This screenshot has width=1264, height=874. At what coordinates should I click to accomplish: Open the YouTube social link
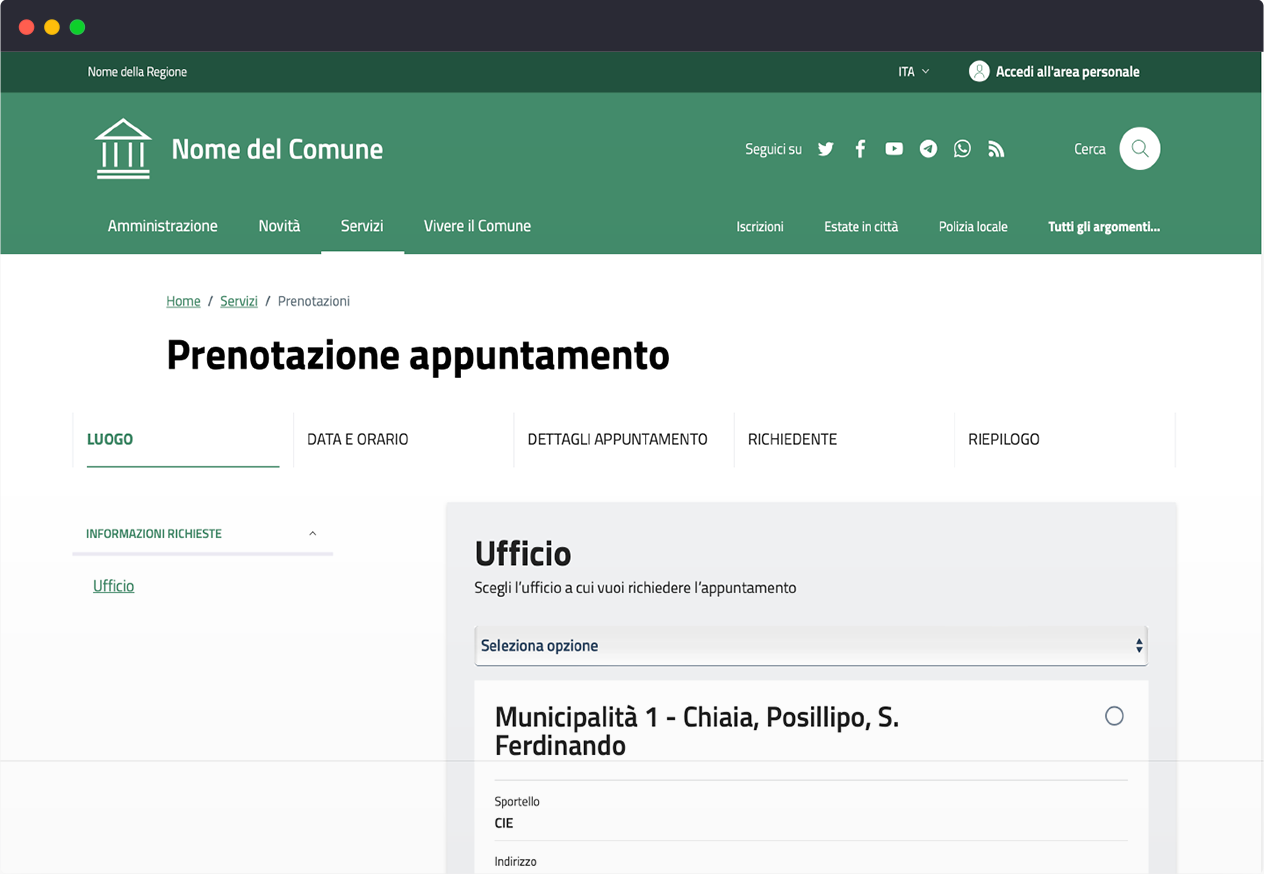[894, 149]
